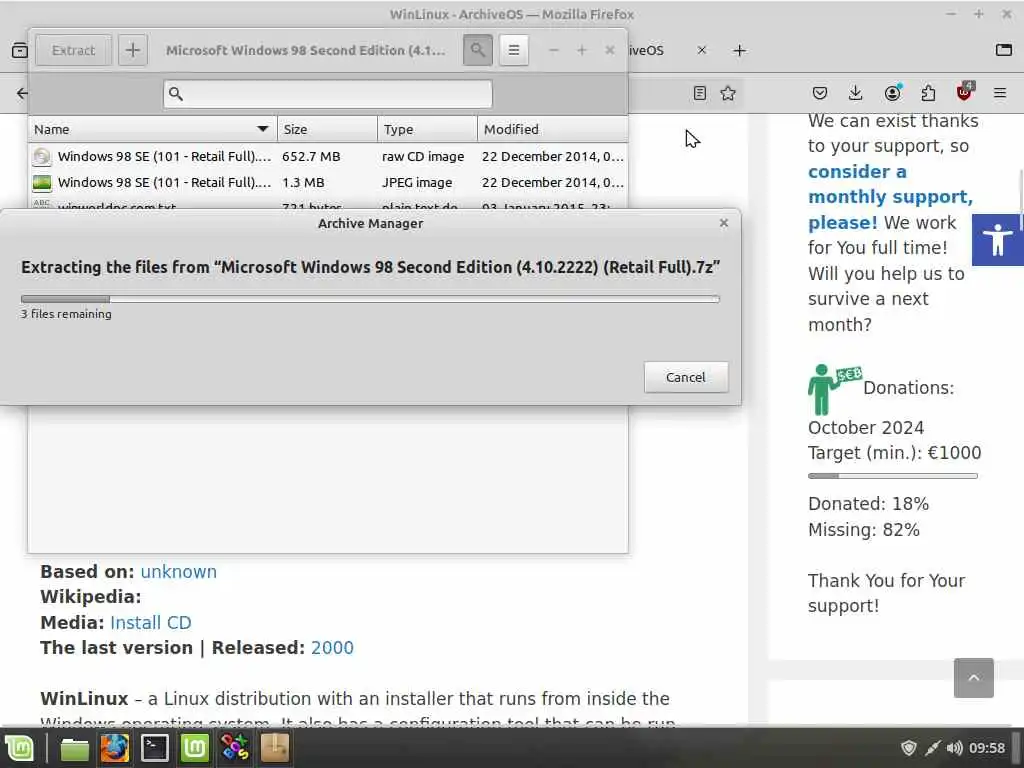Switch to Archive Manager taskbar icon

pos(275,748)
